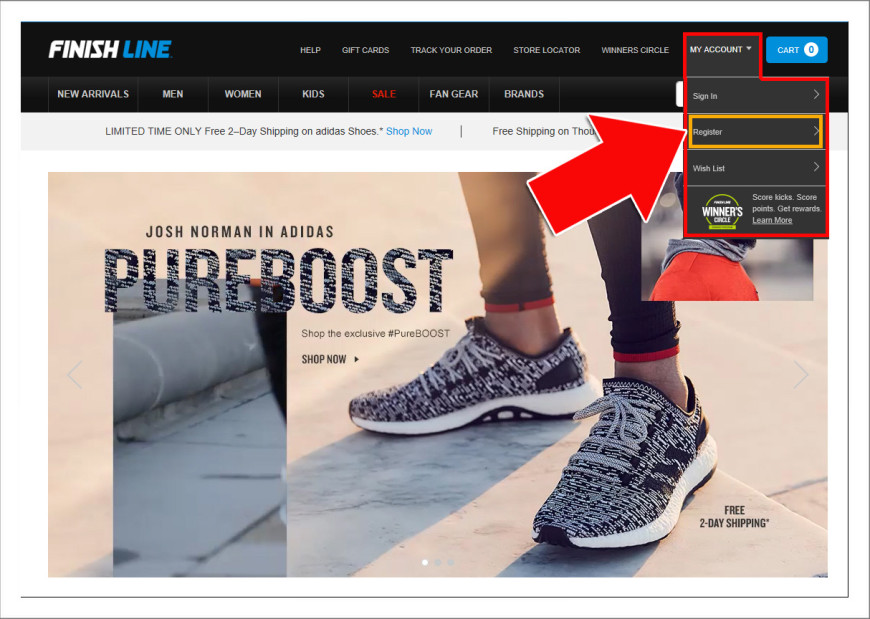The height and width of the screenshot is (619, 870).
Task: Open the Store Locator link
Action: pyautogui.click(x=547, y=50)
